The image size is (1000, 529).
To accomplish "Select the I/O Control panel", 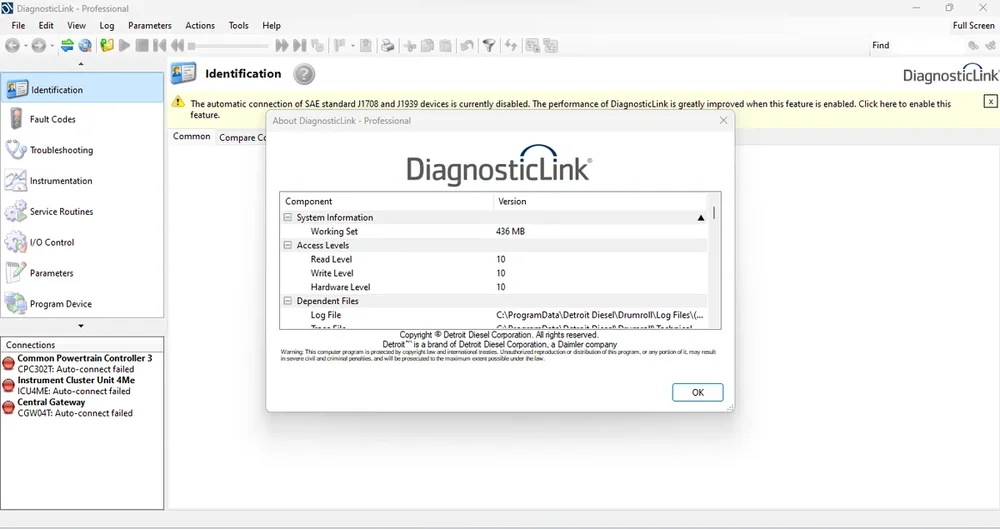I will (x=52, y=242).
